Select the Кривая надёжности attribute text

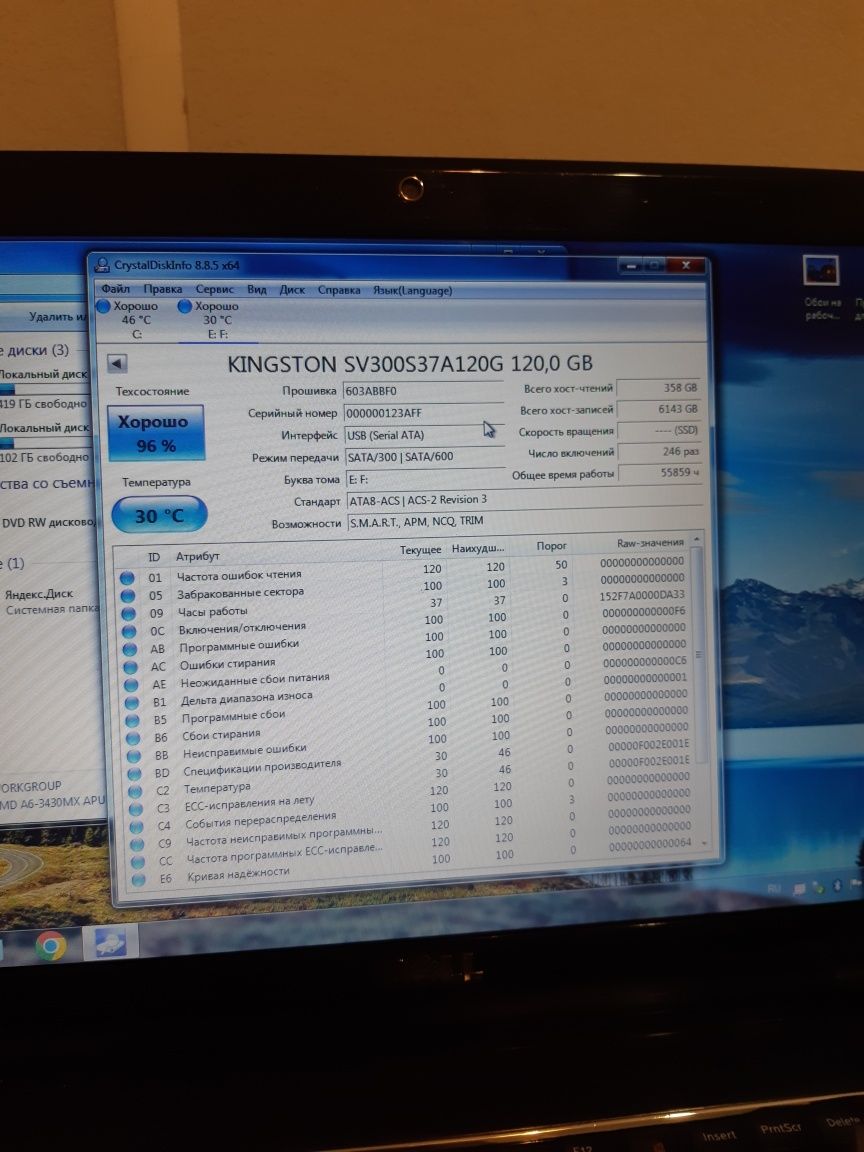(238, 874)
